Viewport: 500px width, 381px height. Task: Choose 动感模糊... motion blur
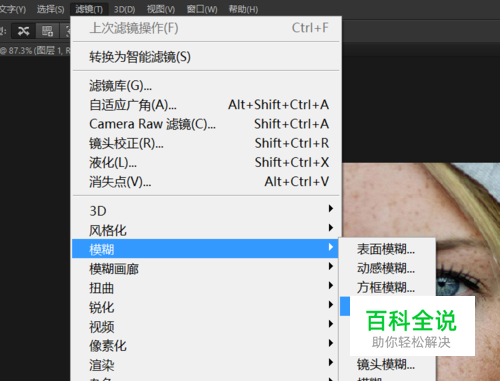tap(387, 268)
